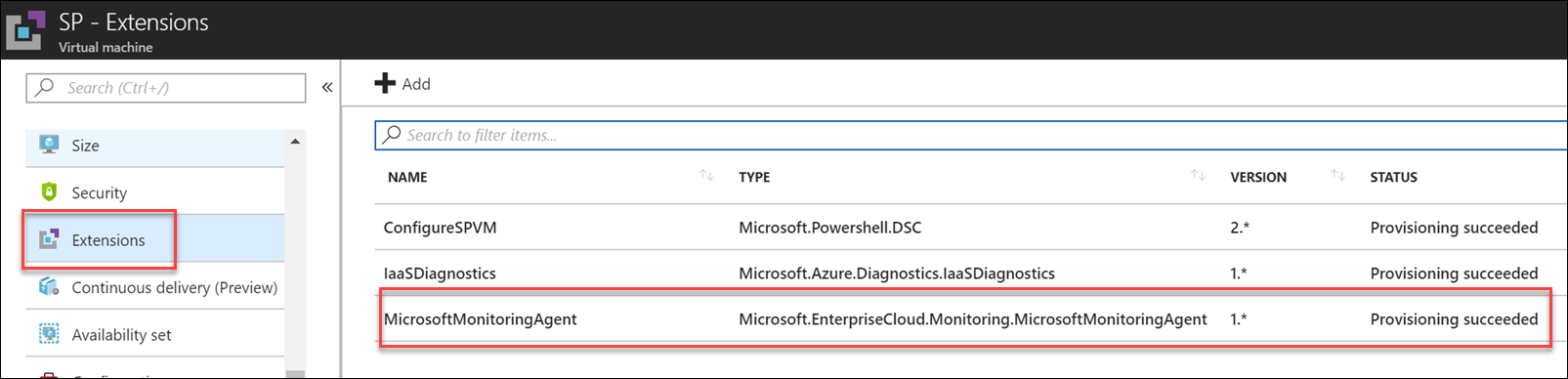The image size is (1568, 379).
Task: Click the plus icon next to Add
Action: [x=385, y=83]
